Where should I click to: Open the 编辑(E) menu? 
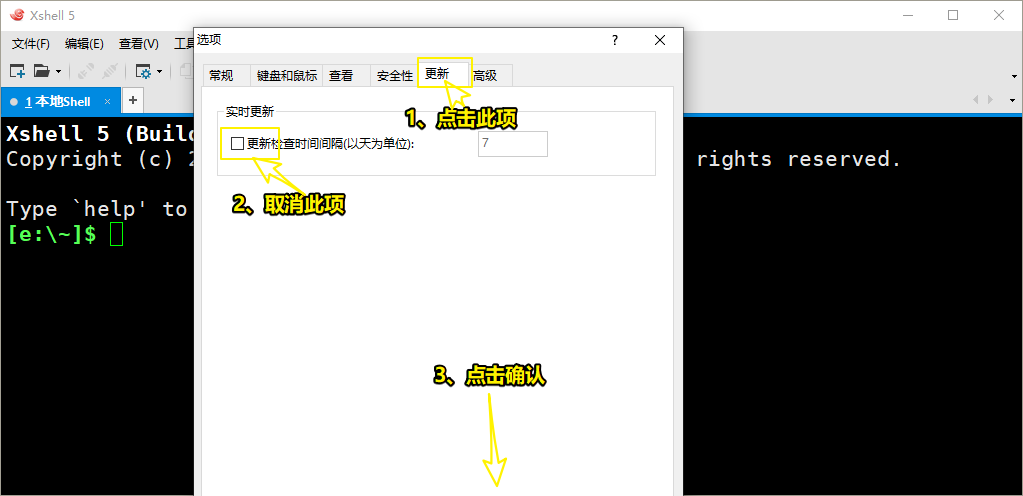84,44
